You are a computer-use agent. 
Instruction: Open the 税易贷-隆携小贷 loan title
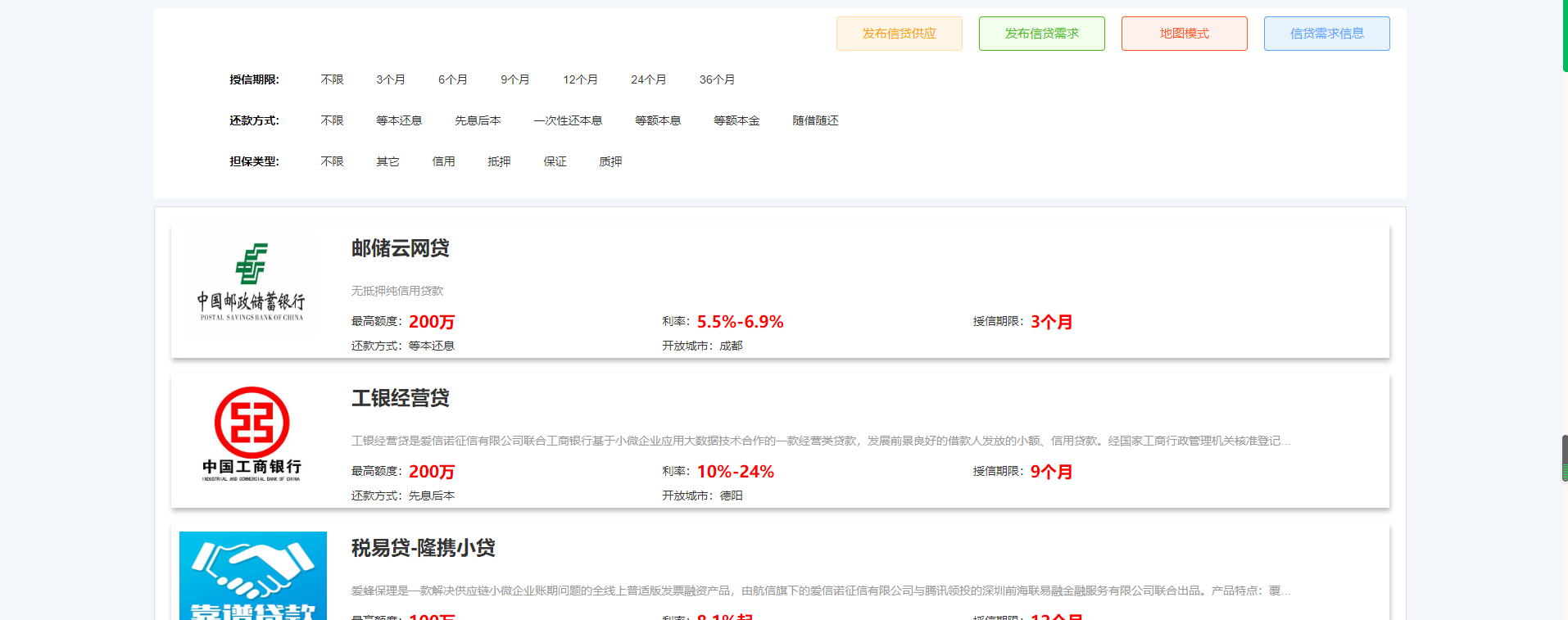pos(423,548)
